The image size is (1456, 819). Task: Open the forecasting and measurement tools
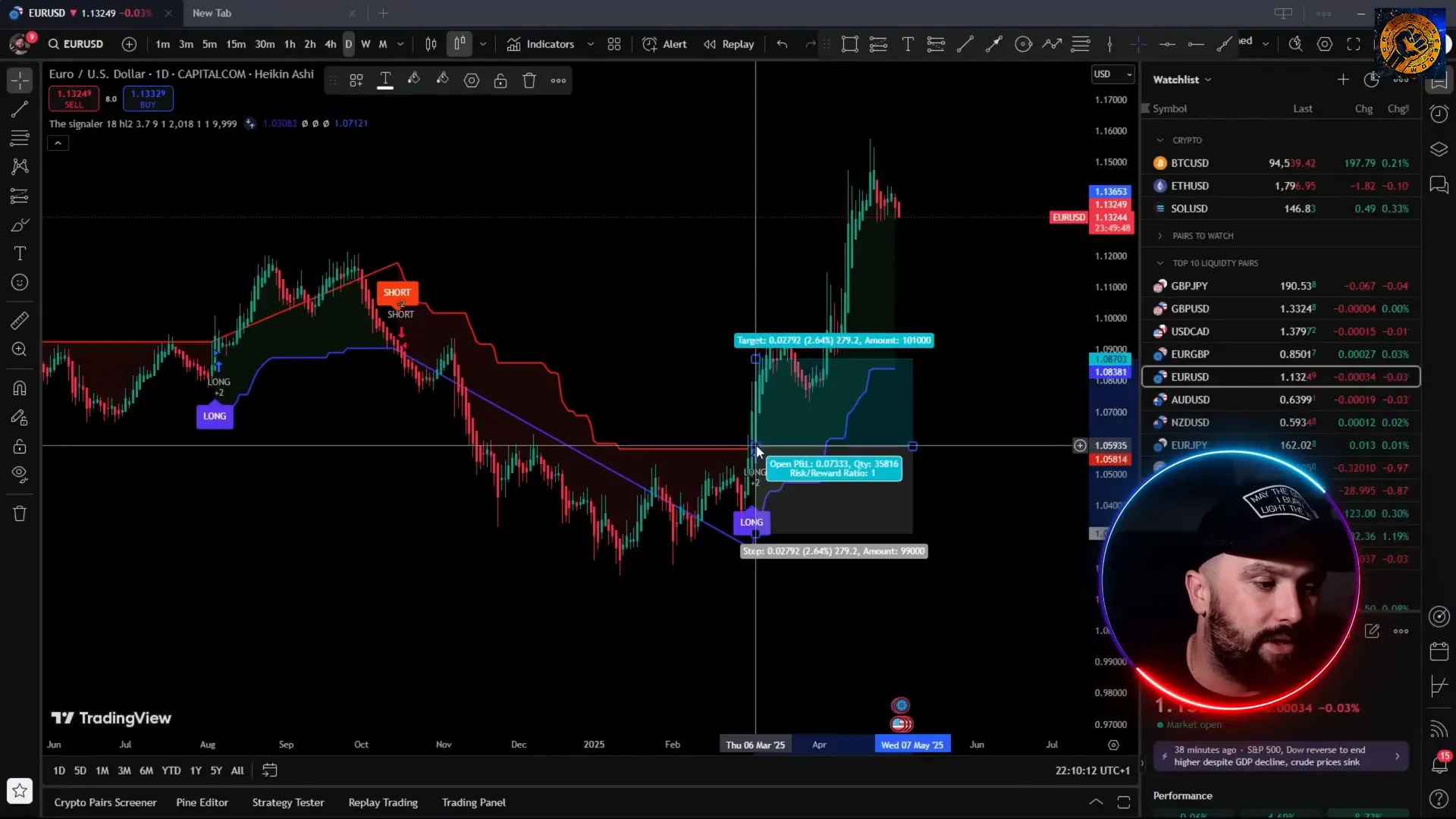(20, 196)
